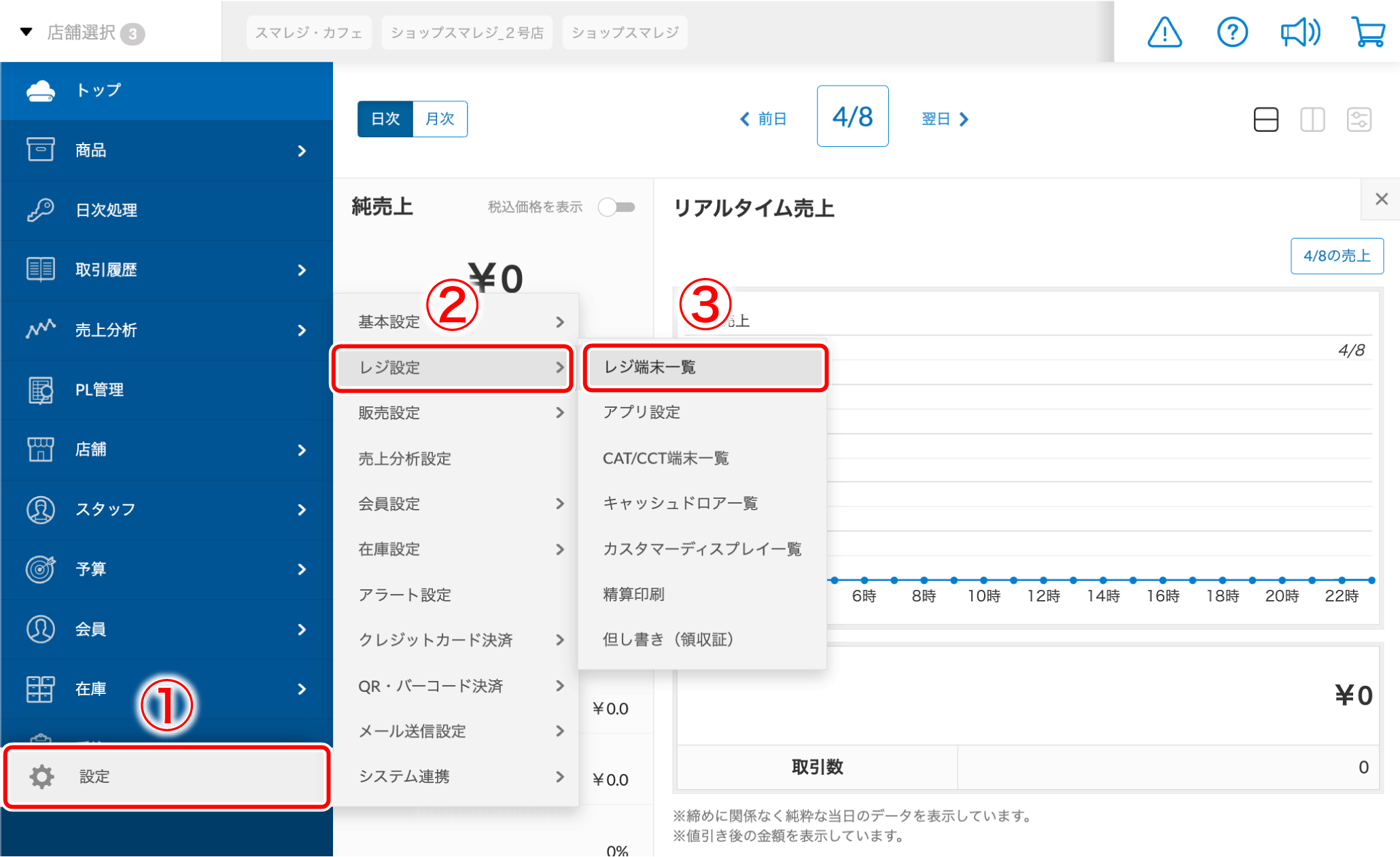Expand the 商品 sidebar arrow
The image size is (1400, 857).
pyautogui.click(x=302, y=151)
